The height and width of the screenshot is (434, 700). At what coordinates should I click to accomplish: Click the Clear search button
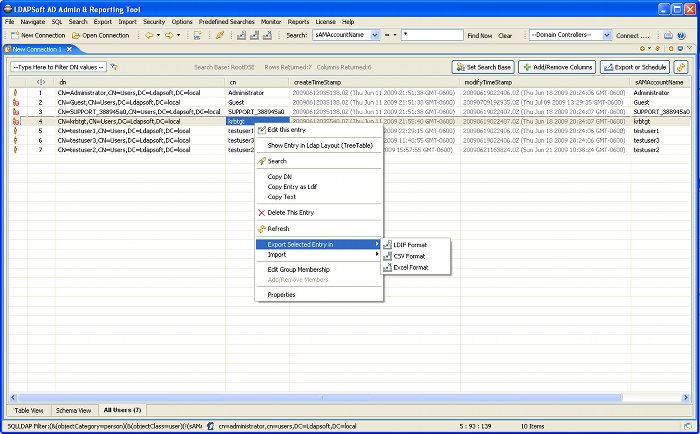point(506,35)
